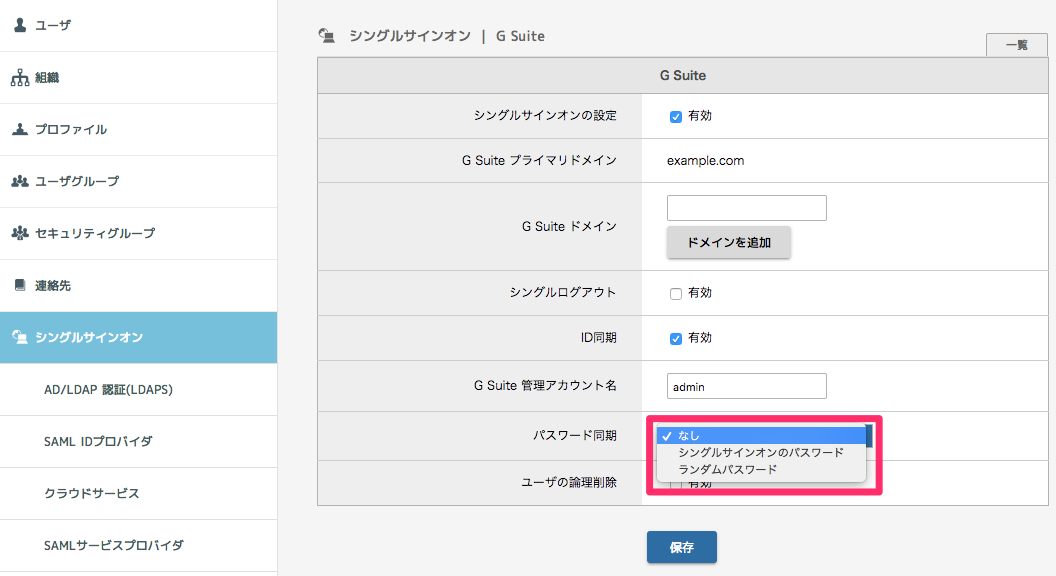Open AD/LDAP 認証(LDAPS) submenu
This screenshot has width=1056, height=576.
(x=138, y=389)
